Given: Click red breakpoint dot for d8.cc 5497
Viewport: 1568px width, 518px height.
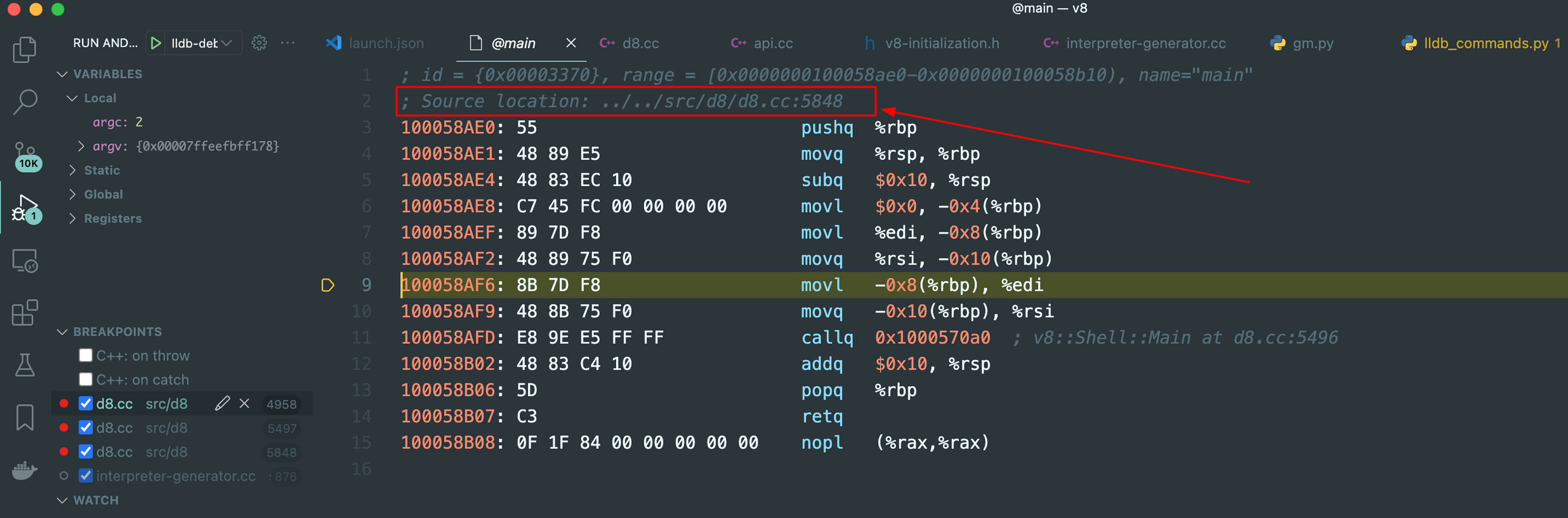Looking at the screenshot, I should pos(63,428).
